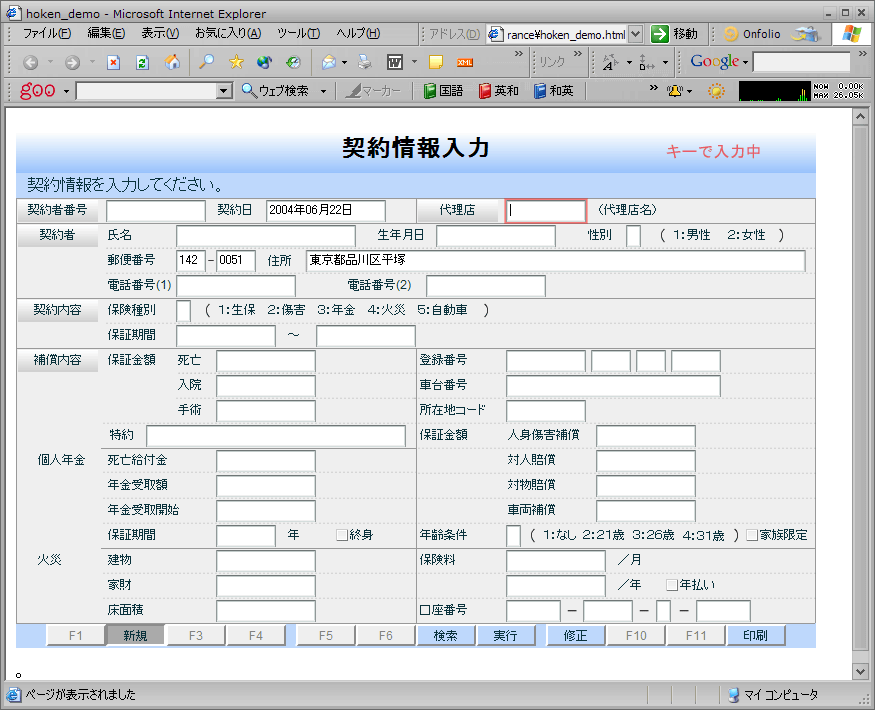Open the ウェブ検索 dropdown arrow

point(323,91)
